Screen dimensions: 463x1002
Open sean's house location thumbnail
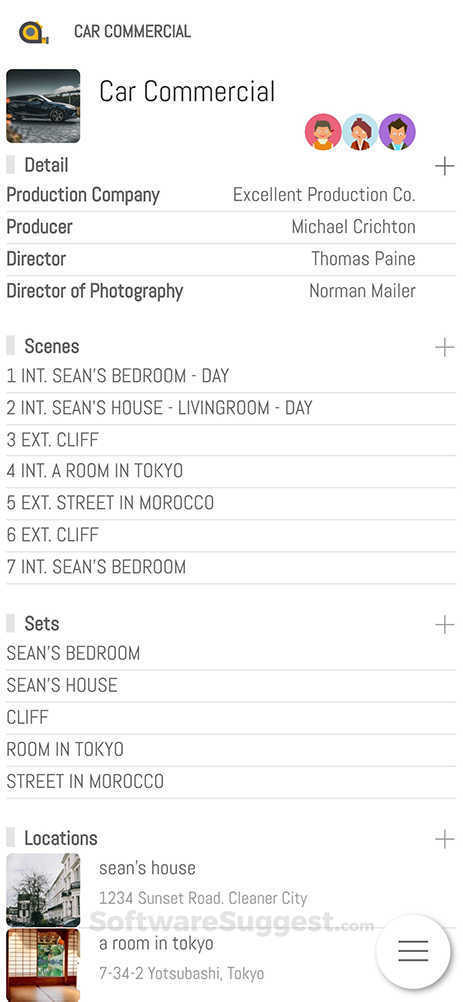tap(43, 890)
